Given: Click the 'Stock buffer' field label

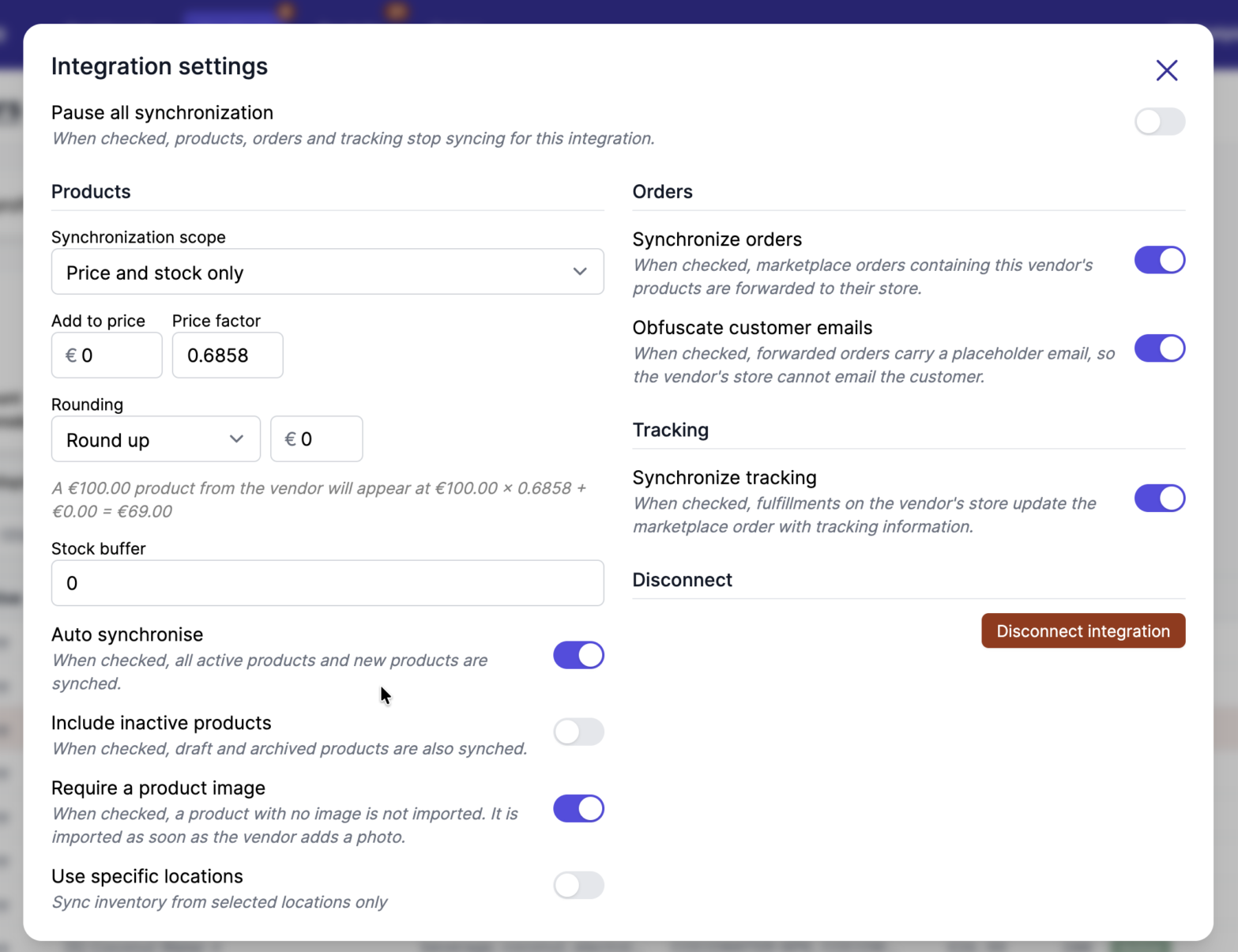Looking at the screenshot, I should click(x=98, y=548).
